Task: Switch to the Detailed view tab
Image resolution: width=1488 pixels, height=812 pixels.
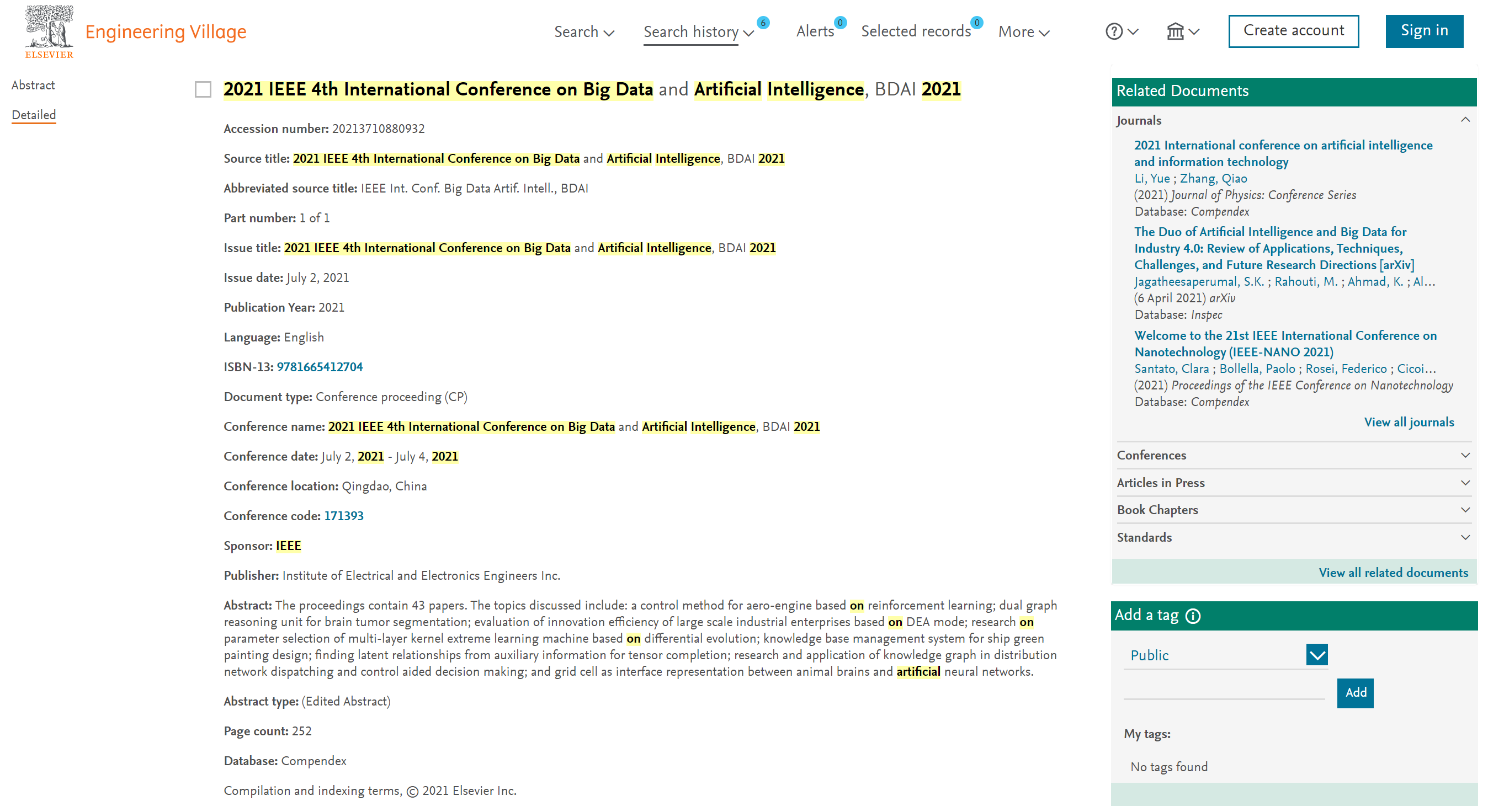Action: click(x=34, y=114)
